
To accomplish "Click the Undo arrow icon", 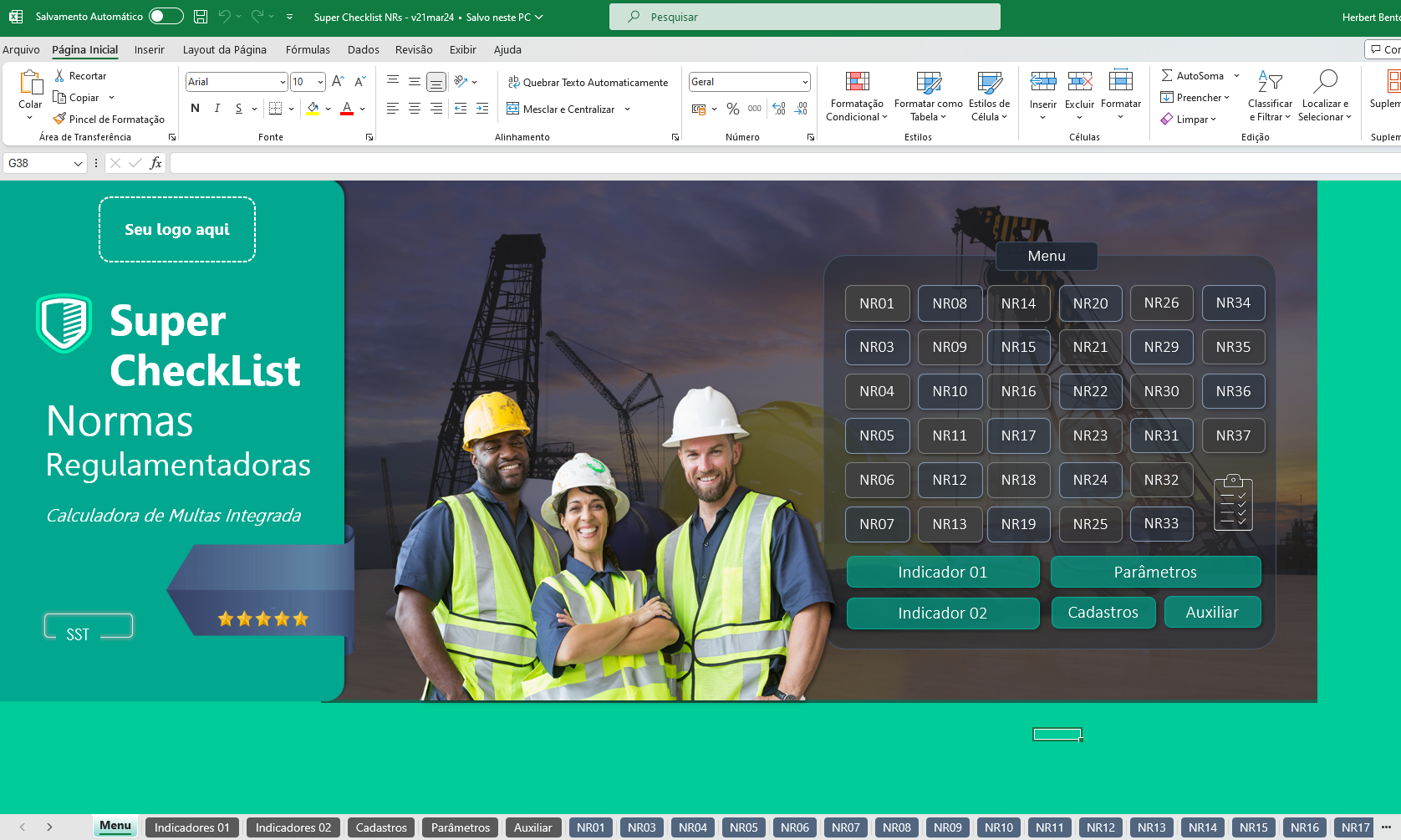I will 224,16.
